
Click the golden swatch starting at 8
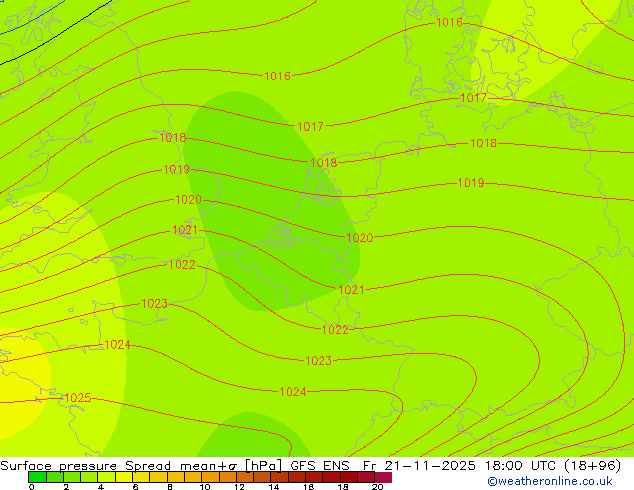tap(176, 477)
